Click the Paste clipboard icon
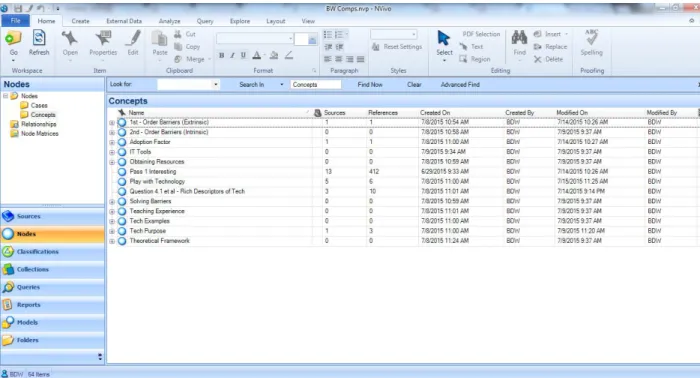Image resolution: width=700 pixels, height=378 pixels. (x=159, y=39)
